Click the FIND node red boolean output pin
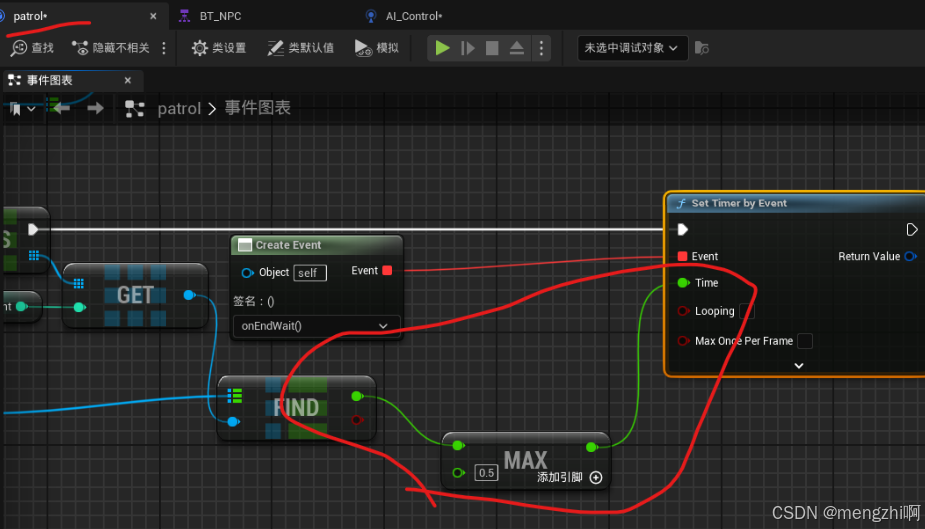The height and width of the screenshot is (529, 925). point(356,420)
